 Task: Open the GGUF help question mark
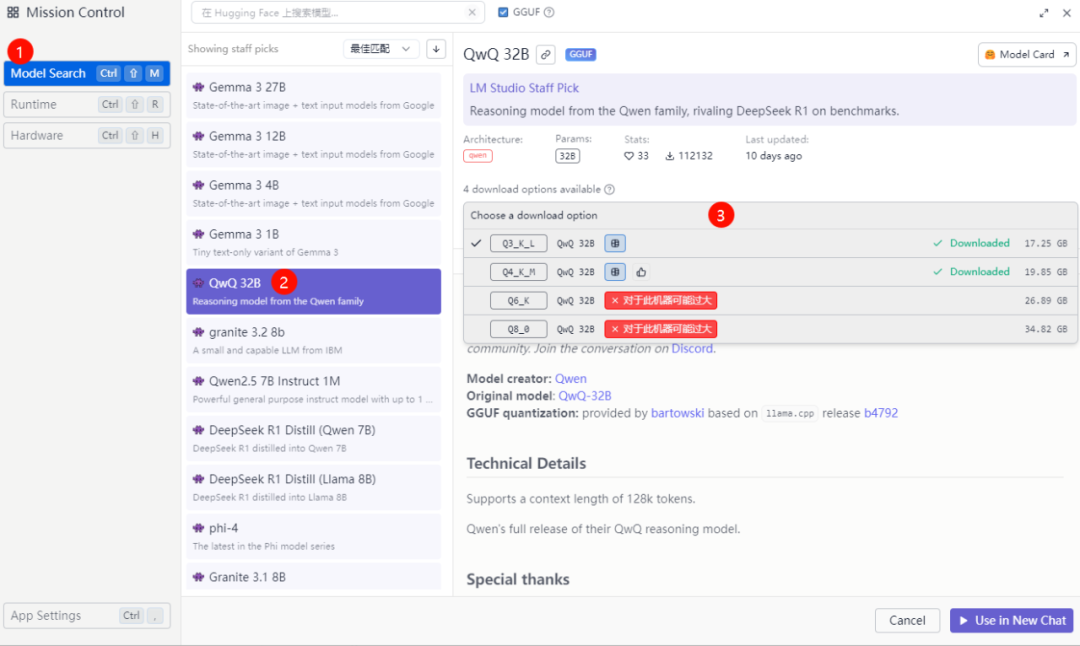[549, 12]
